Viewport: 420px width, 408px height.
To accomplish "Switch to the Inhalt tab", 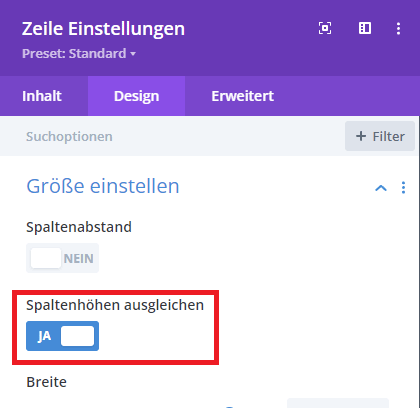I will click(42, 96).
